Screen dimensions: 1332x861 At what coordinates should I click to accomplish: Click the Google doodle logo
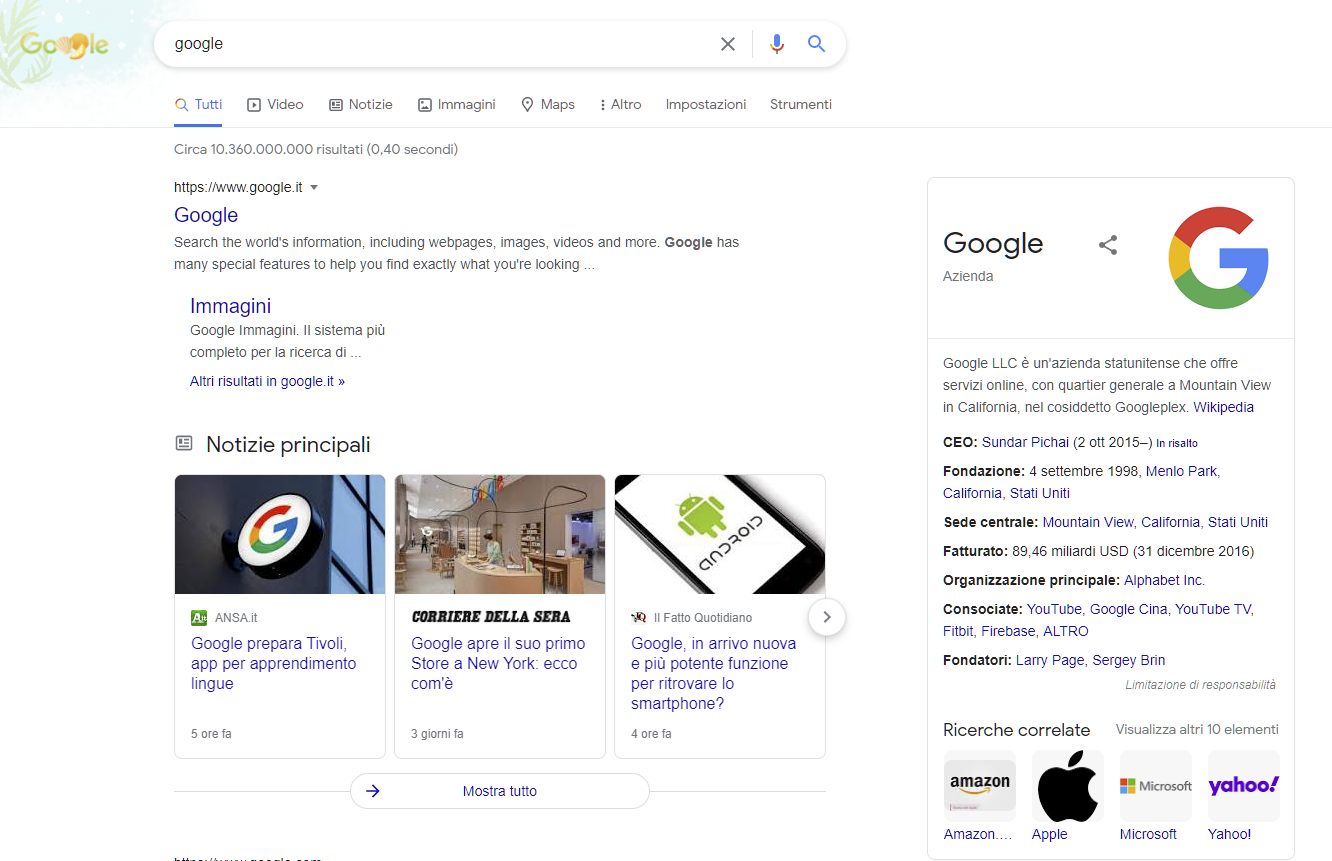point(64,44)
